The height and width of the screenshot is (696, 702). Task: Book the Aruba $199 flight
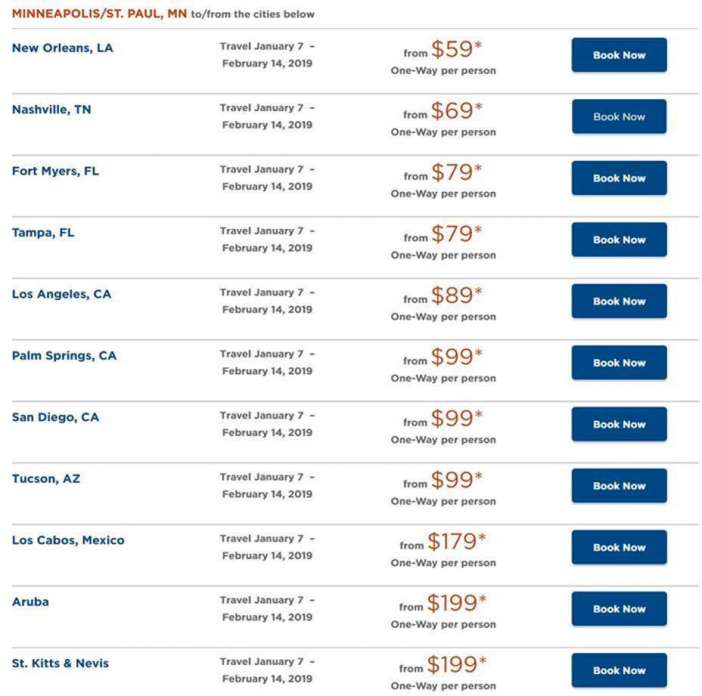click(619, 609)
